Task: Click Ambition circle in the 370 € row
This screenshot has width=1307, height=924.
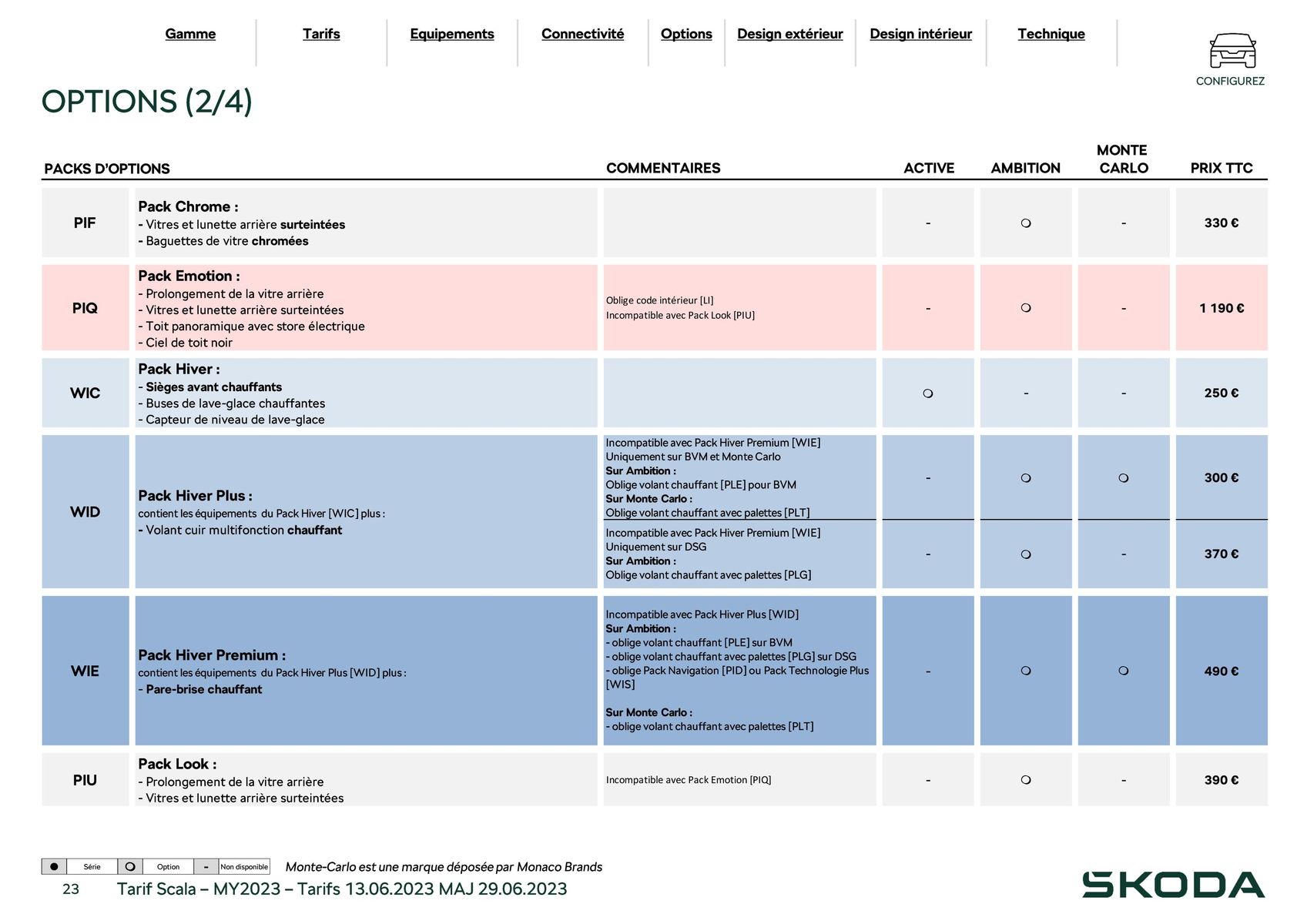Action: point(1026,554)
